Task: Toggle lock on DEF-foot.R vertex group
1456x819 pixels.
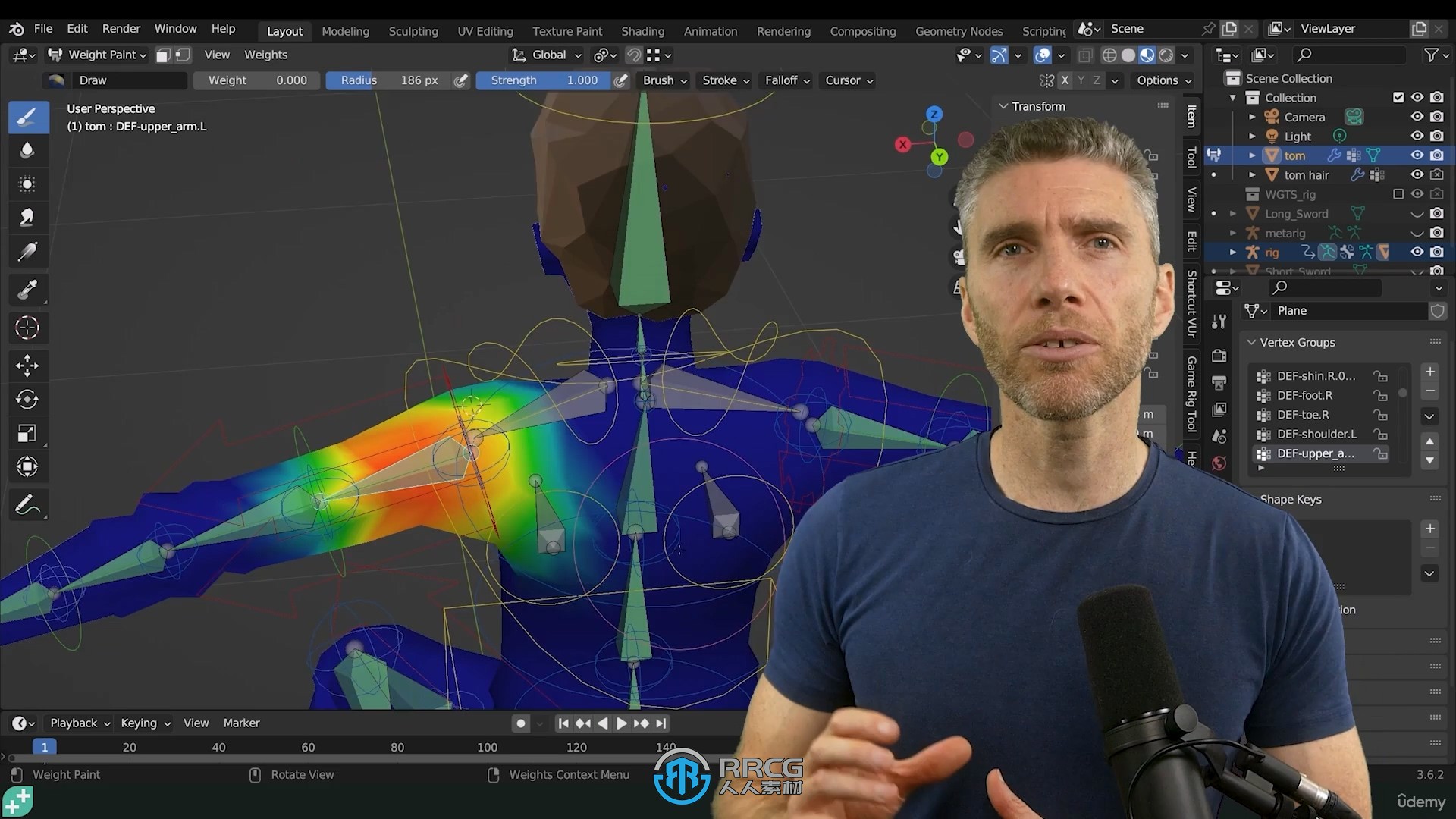Action: point(1381,396)
